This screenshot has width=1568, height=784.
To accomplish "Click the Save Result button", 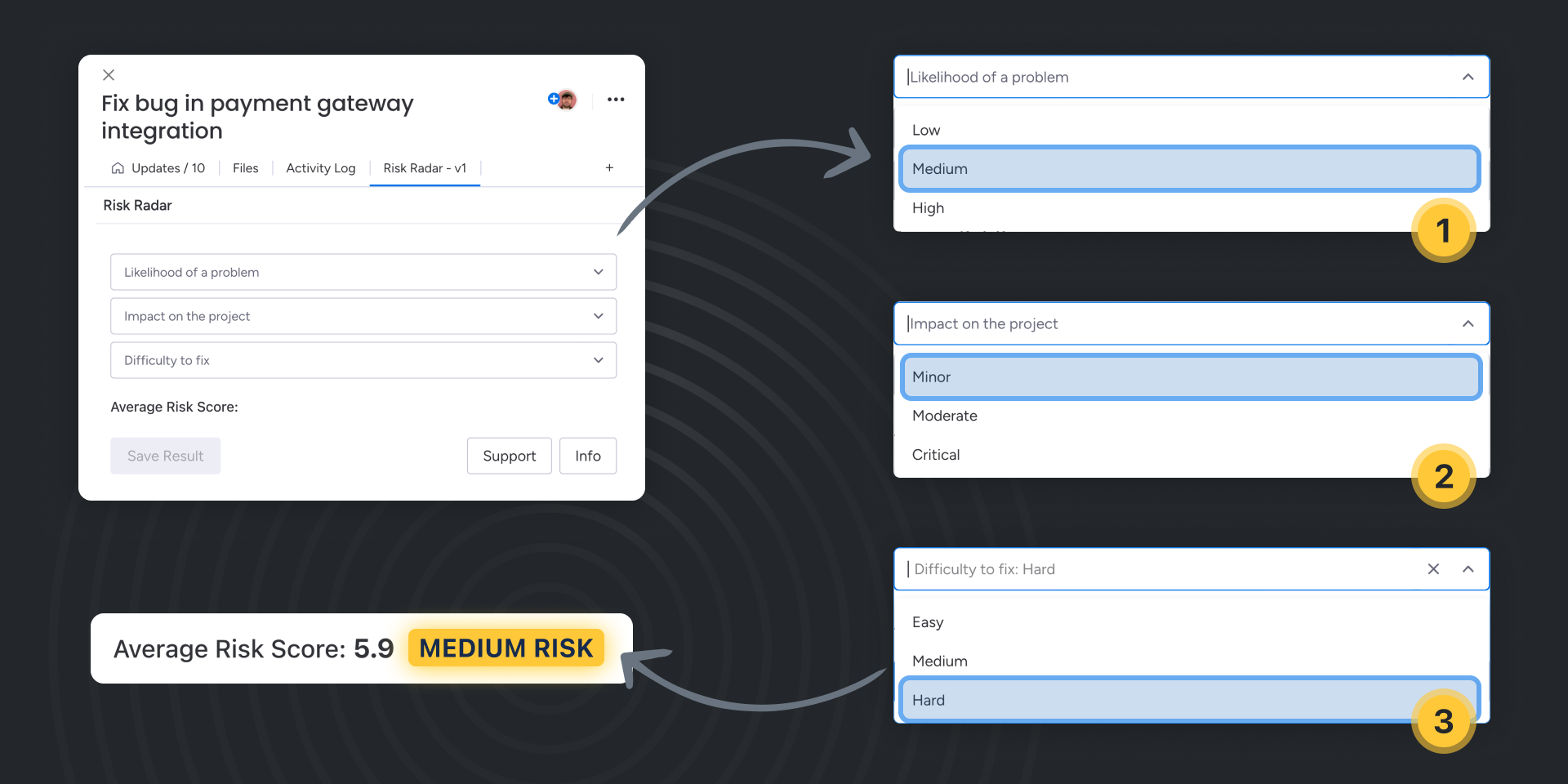I will pos(165,456).
